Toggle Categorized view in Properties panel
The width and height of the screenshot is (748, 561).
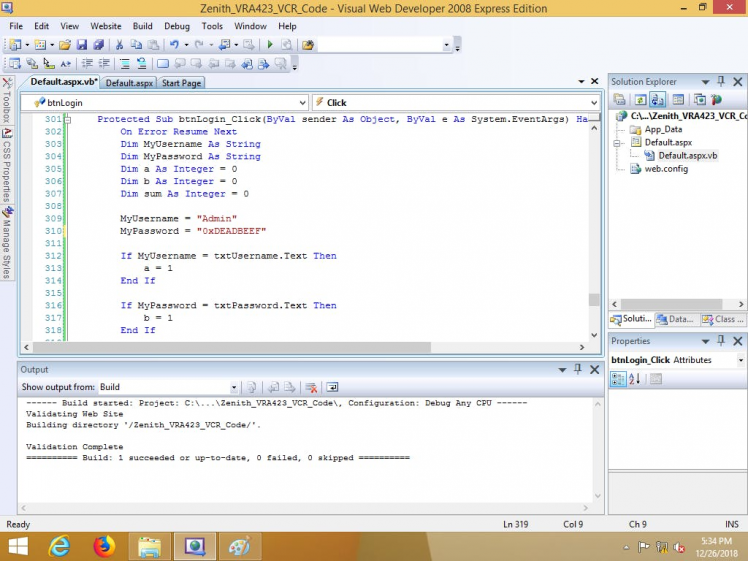coord(617,379)
